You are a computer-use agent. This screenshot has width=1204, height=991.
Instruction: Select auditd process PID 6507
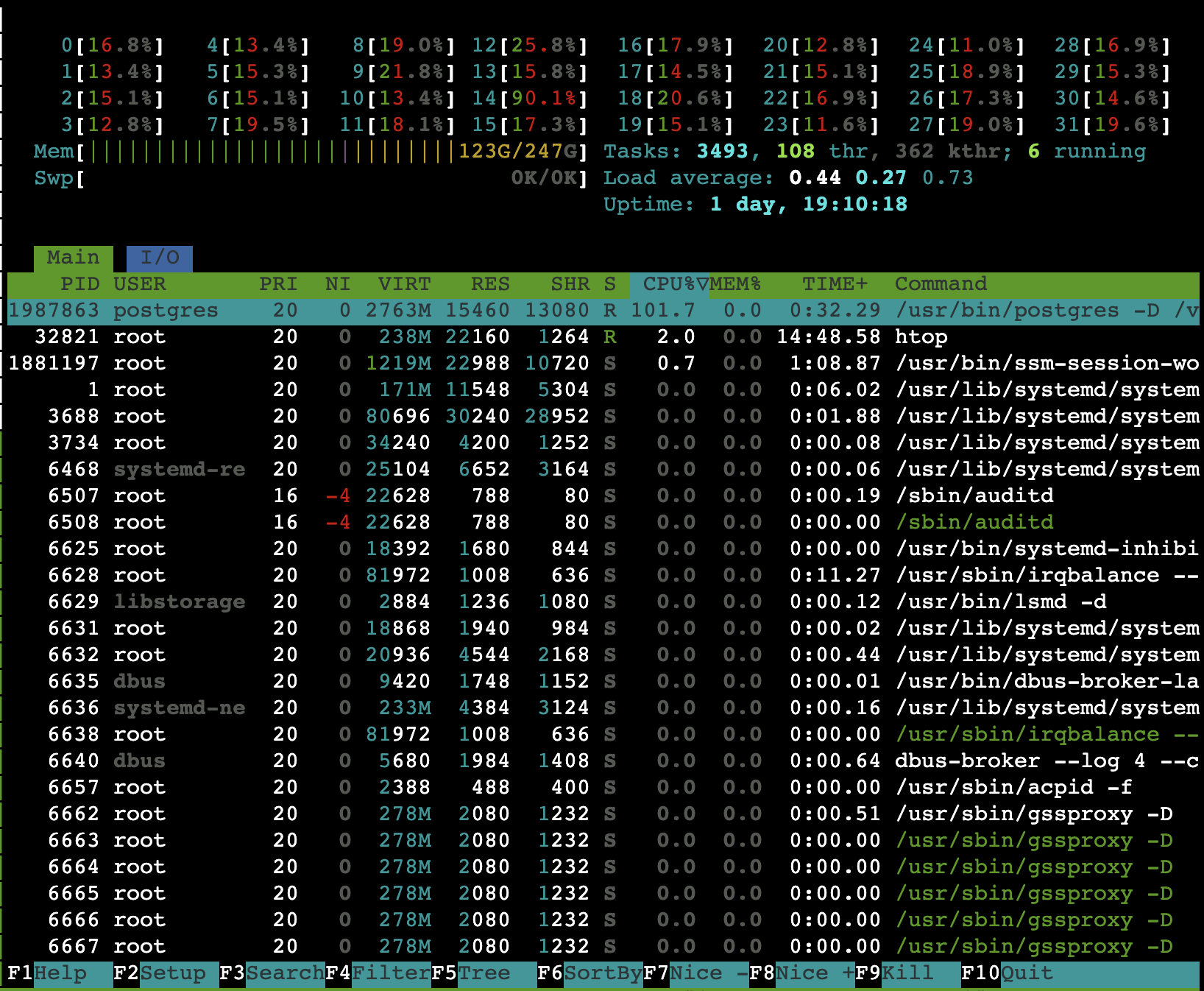[x=603, y=496]
